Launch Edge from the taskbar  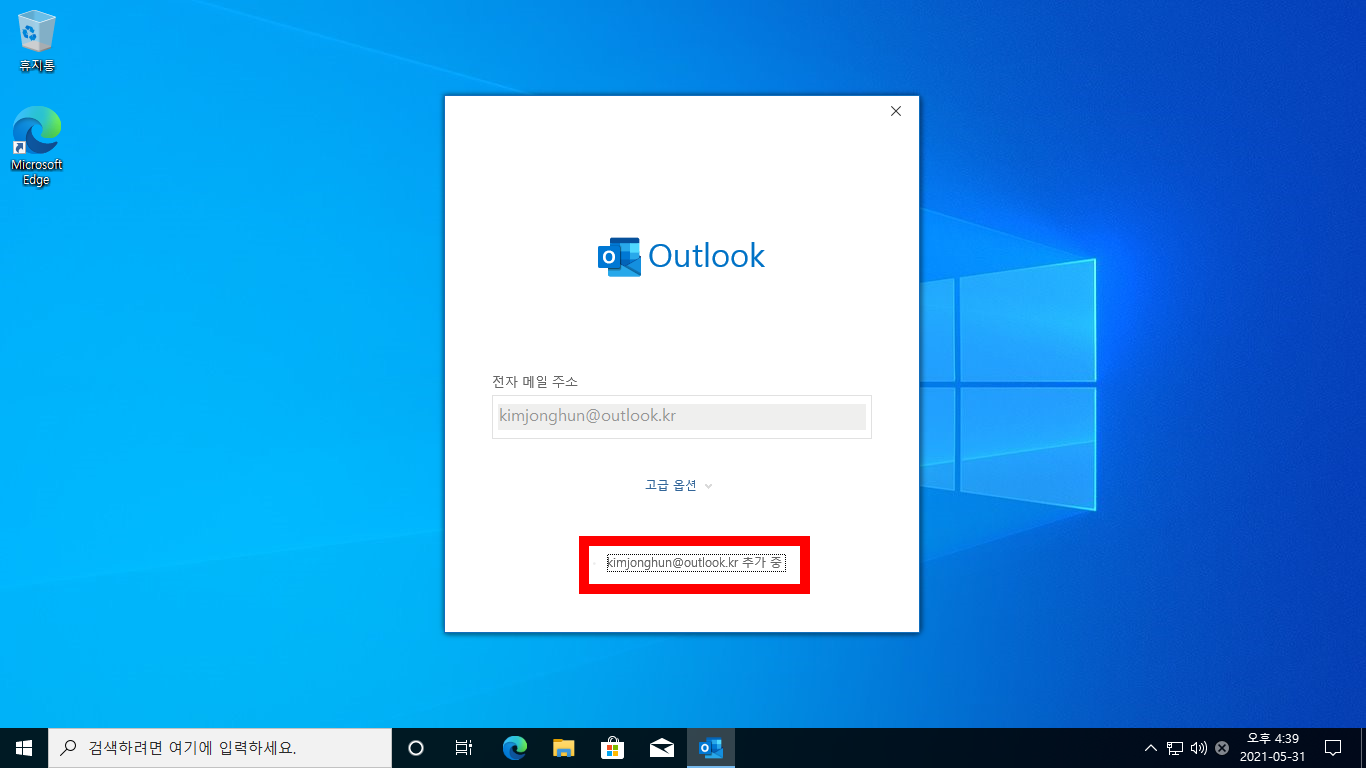coord(514,747)
